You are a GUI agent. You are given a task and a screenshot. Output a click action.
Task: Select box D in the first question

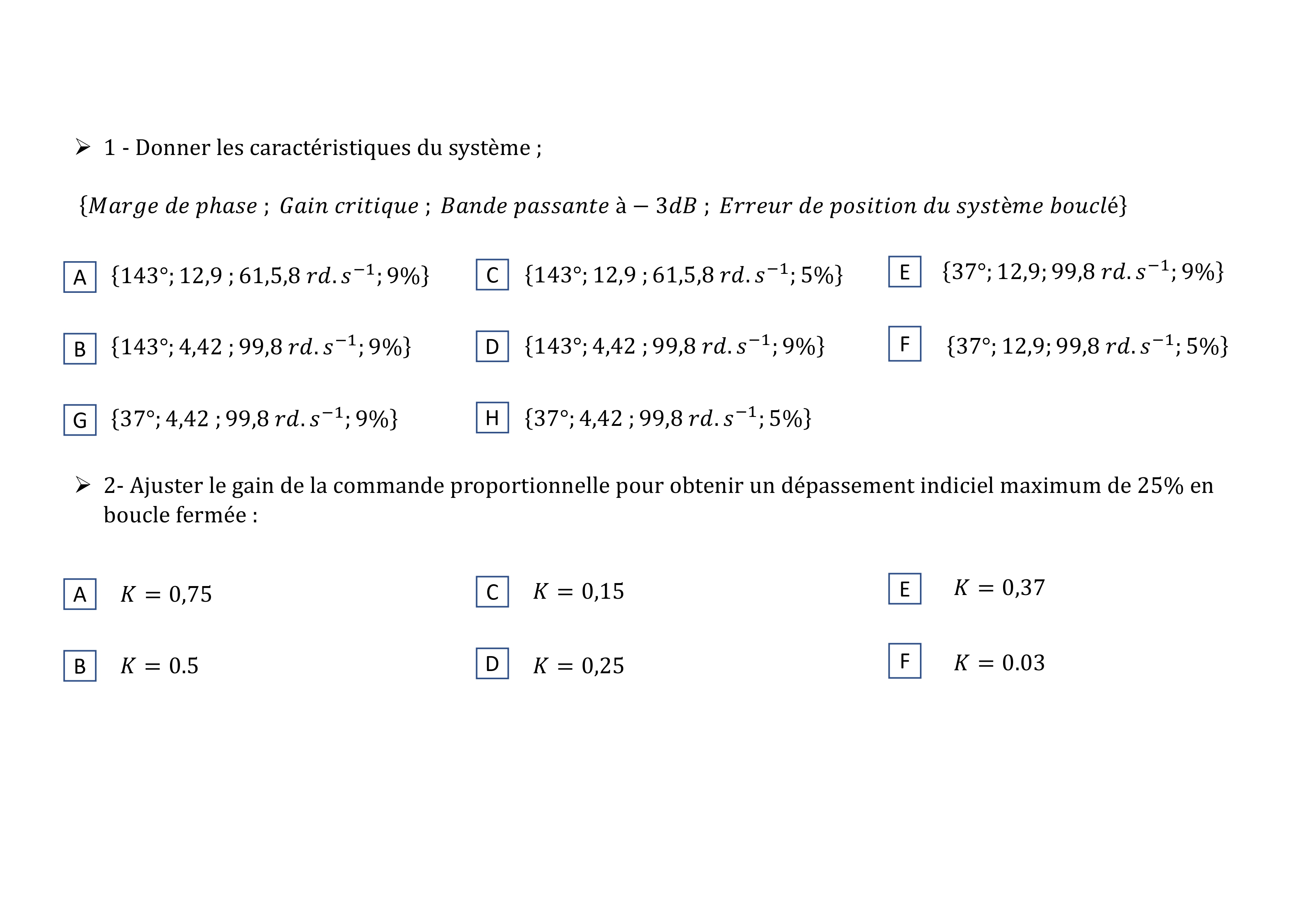[x=492, y=346]
